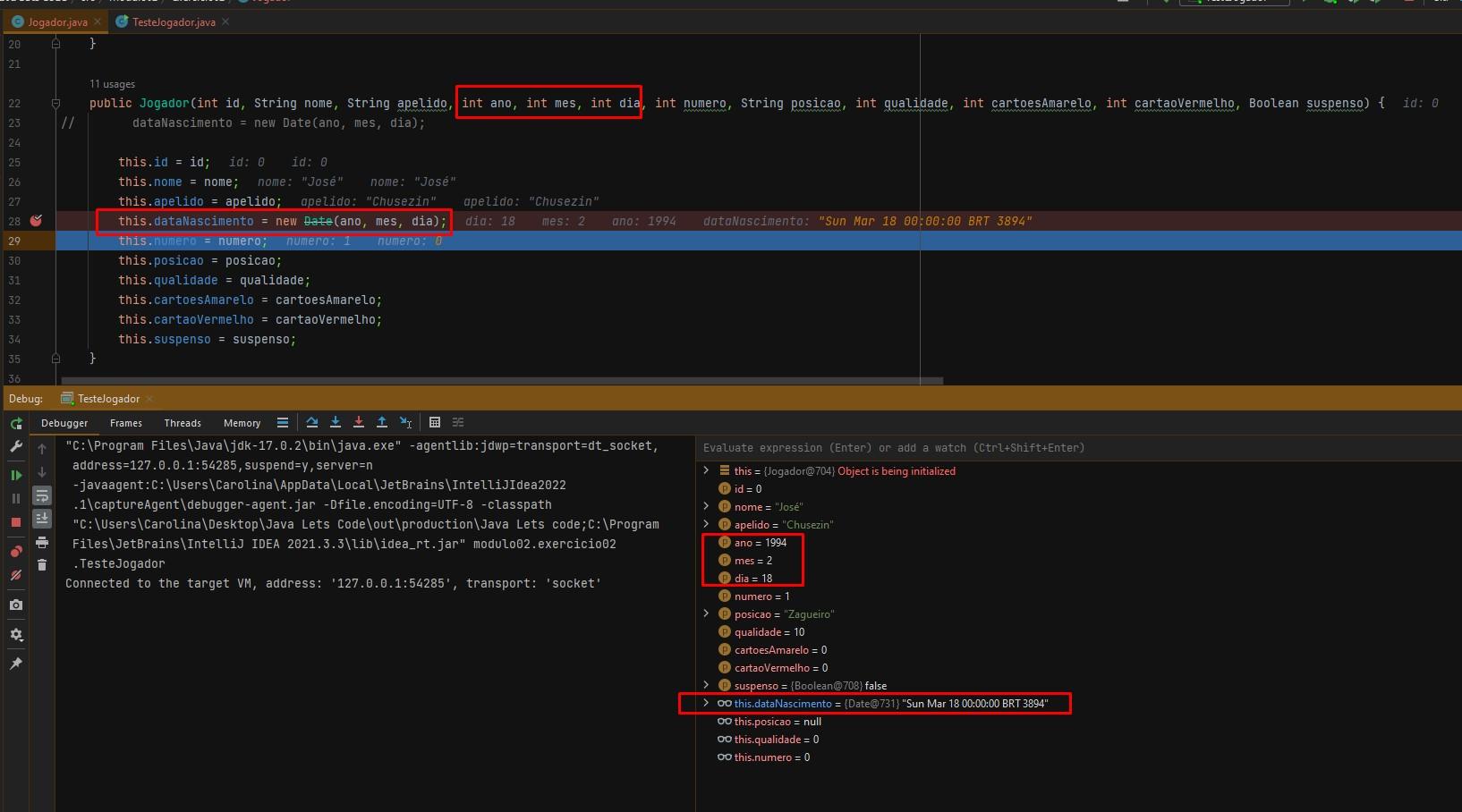Expand the apelido variable node

tap(706, 524)
